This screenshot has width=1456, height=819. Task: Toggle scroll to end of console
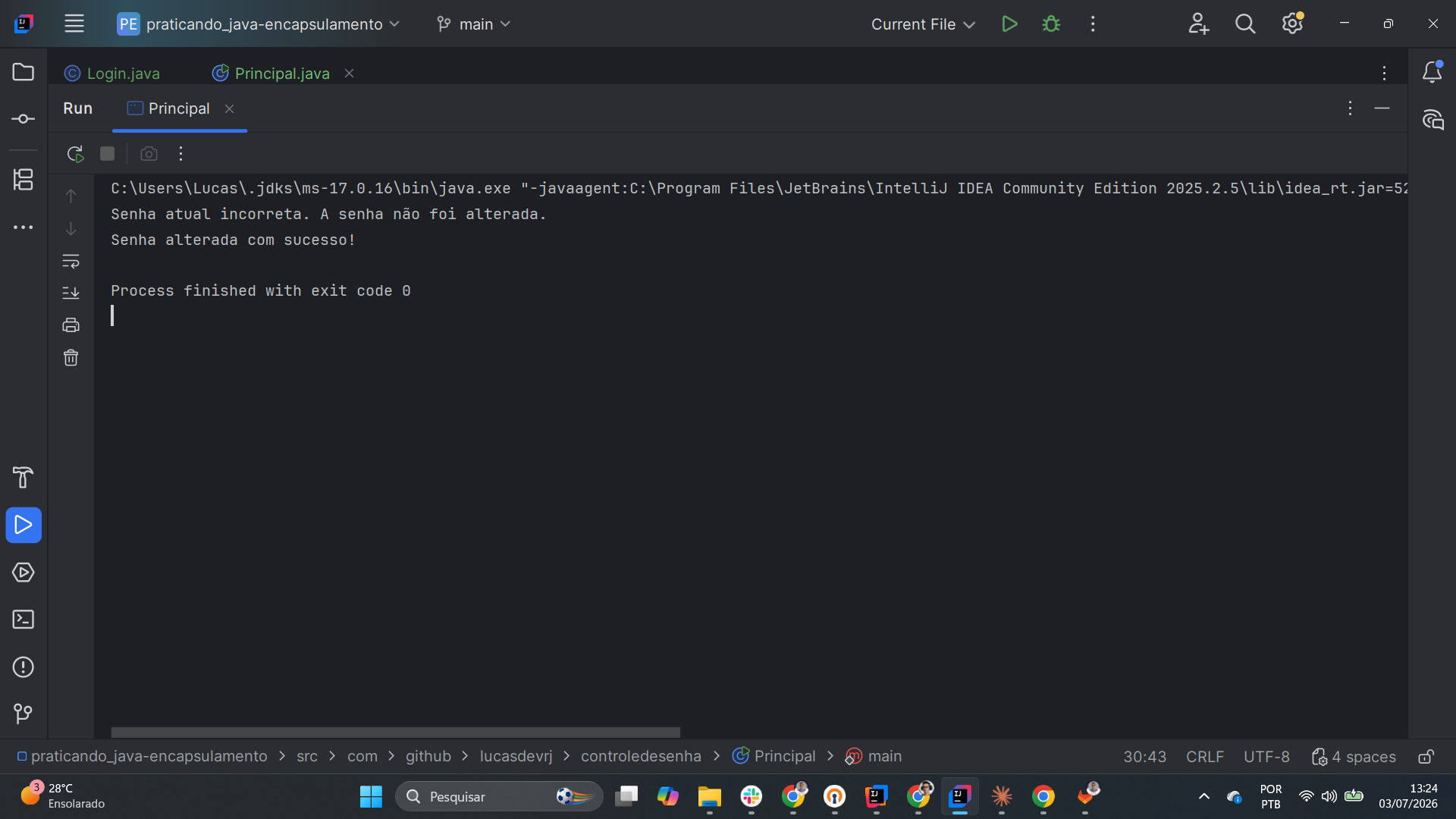[71, 293]
